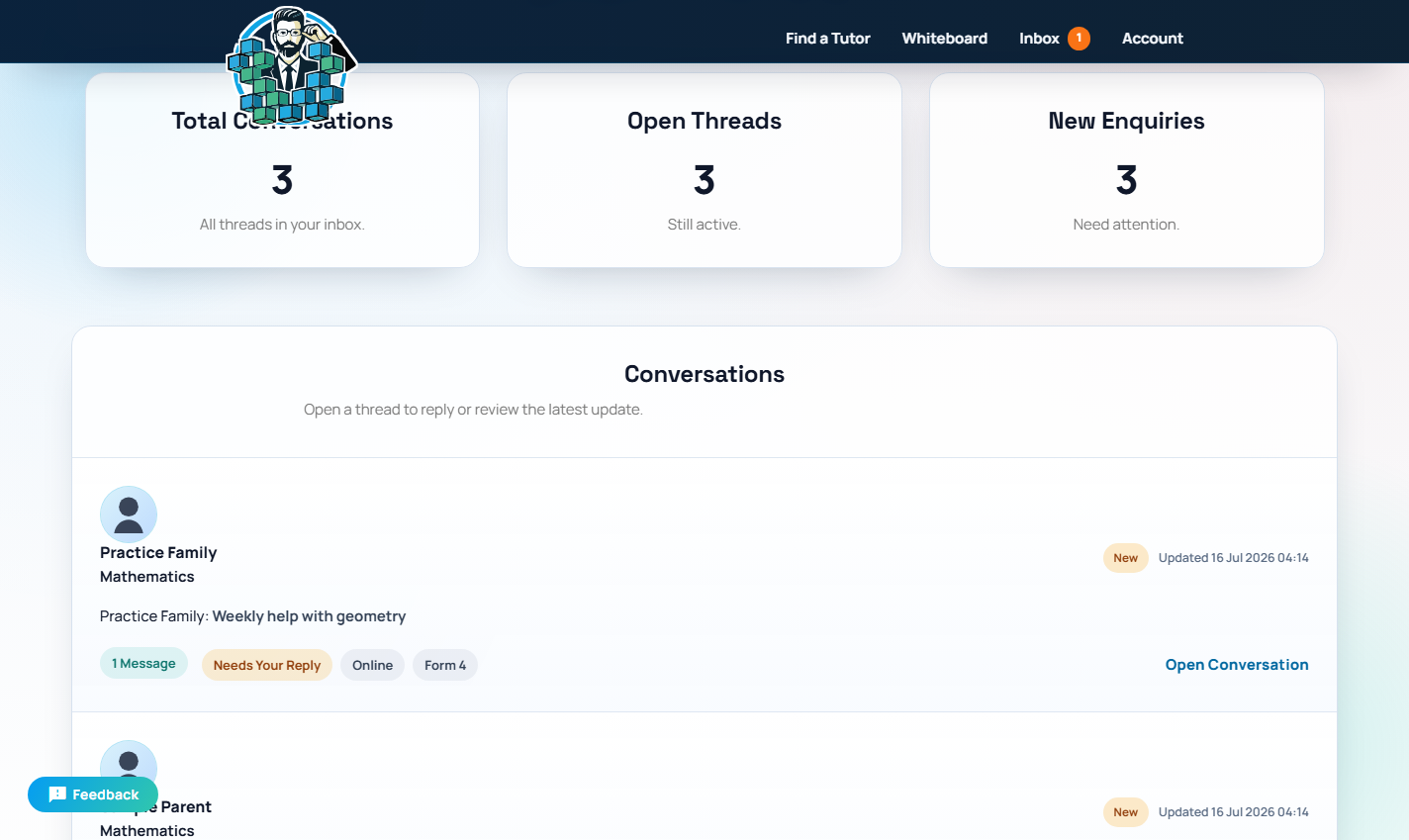
Task: Click the Conversations section heading
Action: pos(704,374)
